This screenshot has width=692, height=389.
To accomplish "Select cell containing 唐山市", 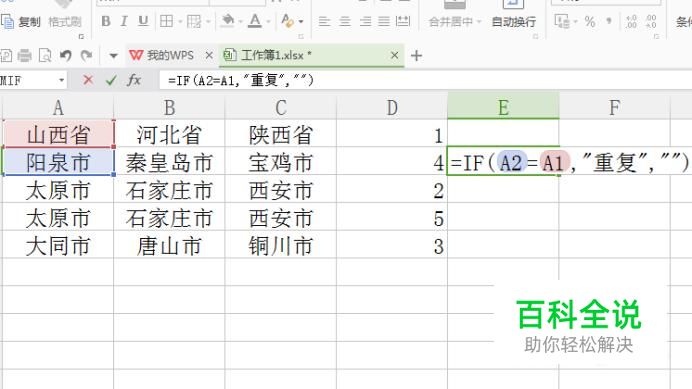I will 169,246.
